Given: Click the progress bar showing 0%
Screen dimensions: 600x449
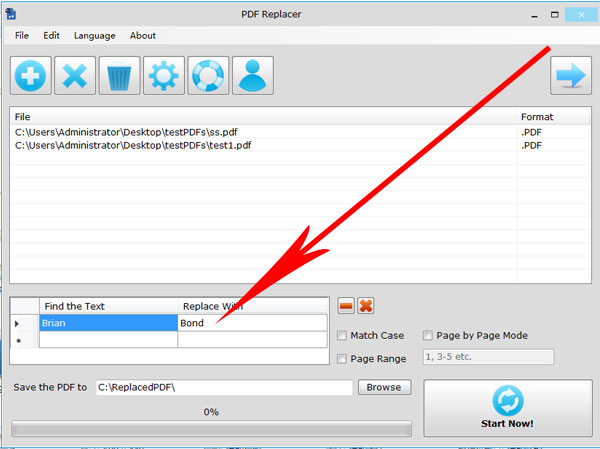Looking at the screenshot, I should point(211,429).
